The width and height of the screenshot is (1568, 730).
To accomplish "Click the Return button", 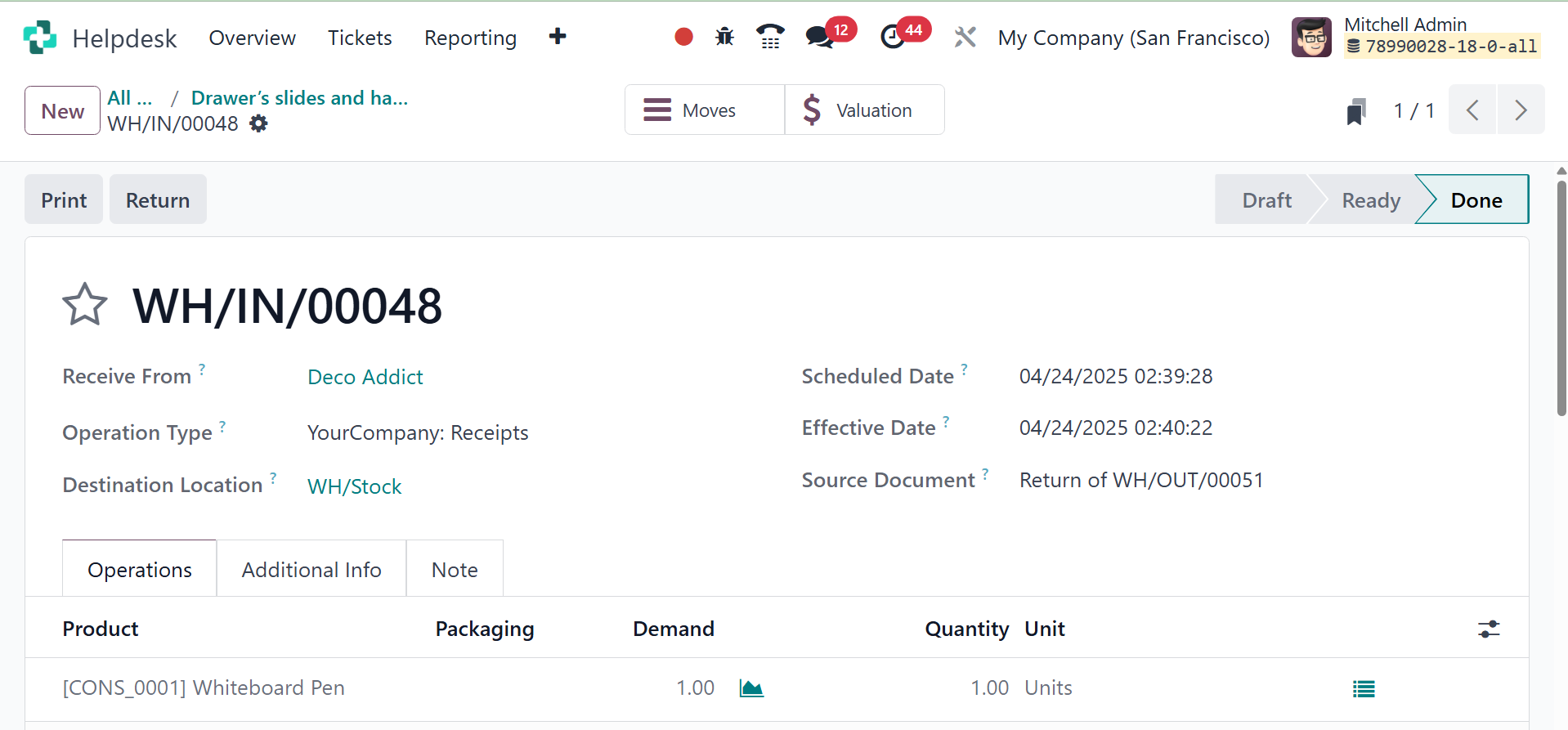I will [157, 200].
